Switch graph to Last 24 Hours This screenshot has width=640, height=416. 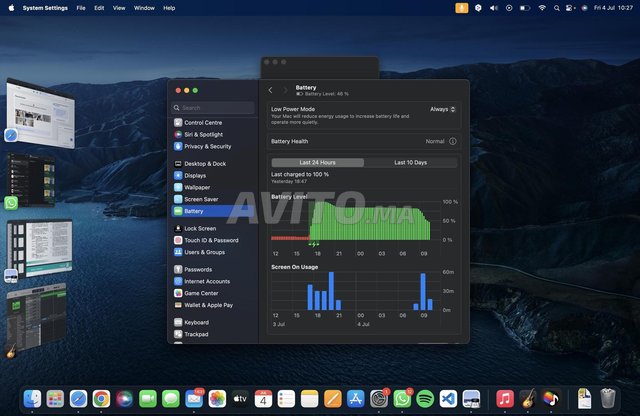(x=317, y=162)
